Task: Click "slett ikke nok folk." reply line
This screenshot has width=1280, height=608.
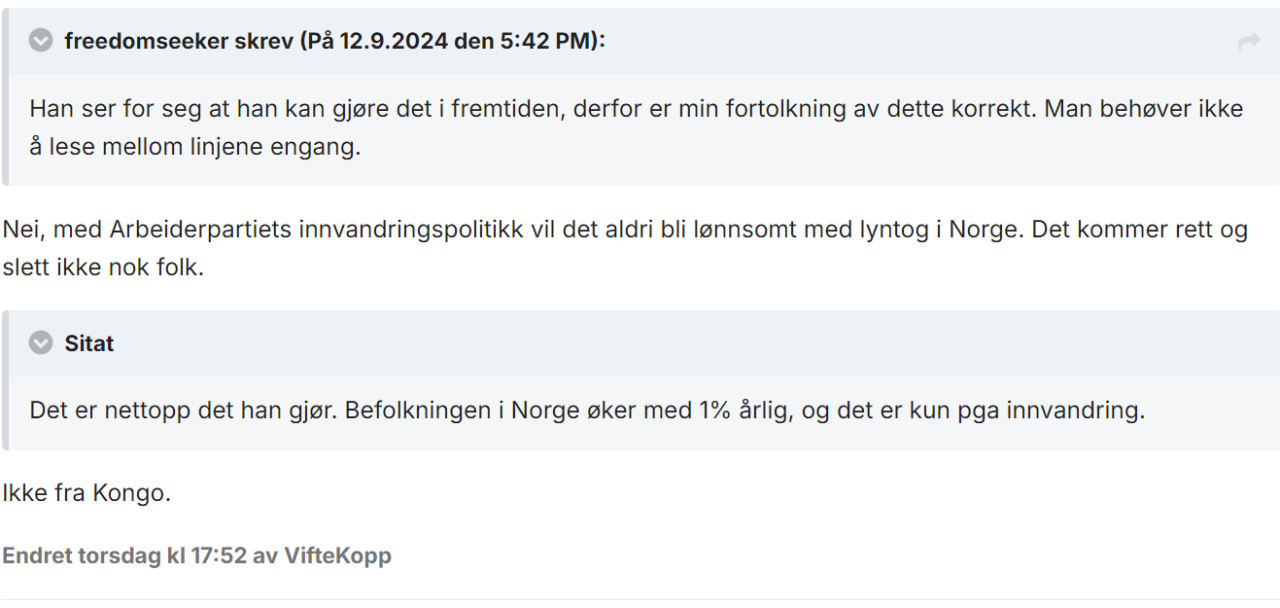Action: (x=103, y=268)
